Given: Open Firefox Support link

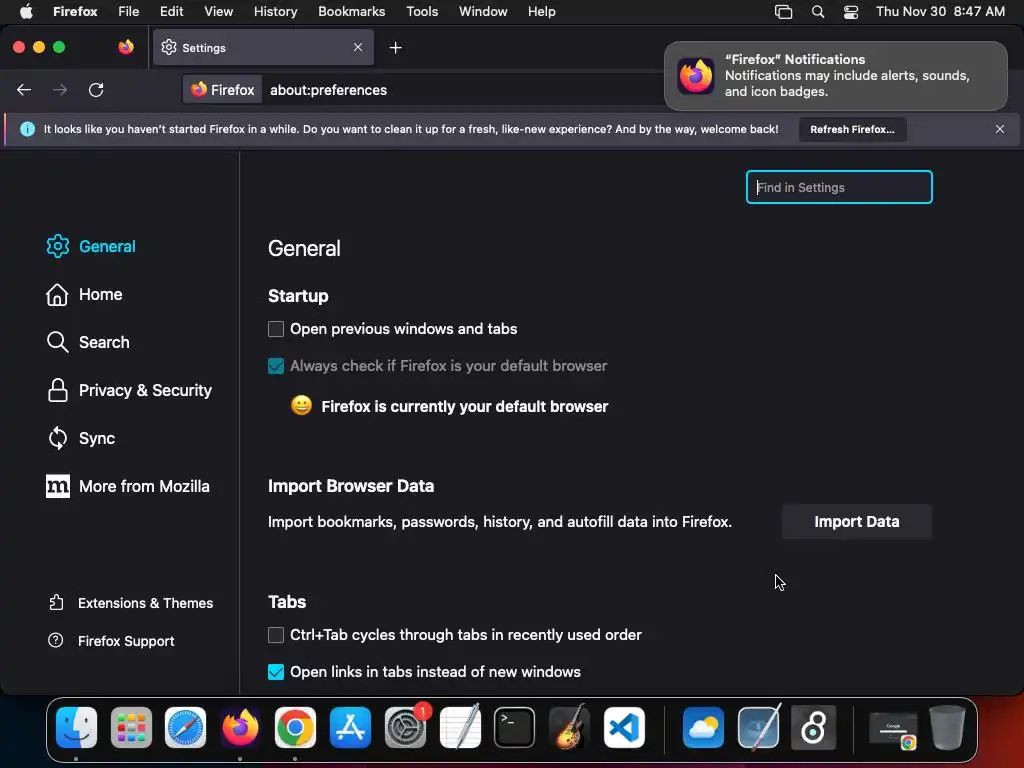Looking at the screenshot, I should click(111, 641).
